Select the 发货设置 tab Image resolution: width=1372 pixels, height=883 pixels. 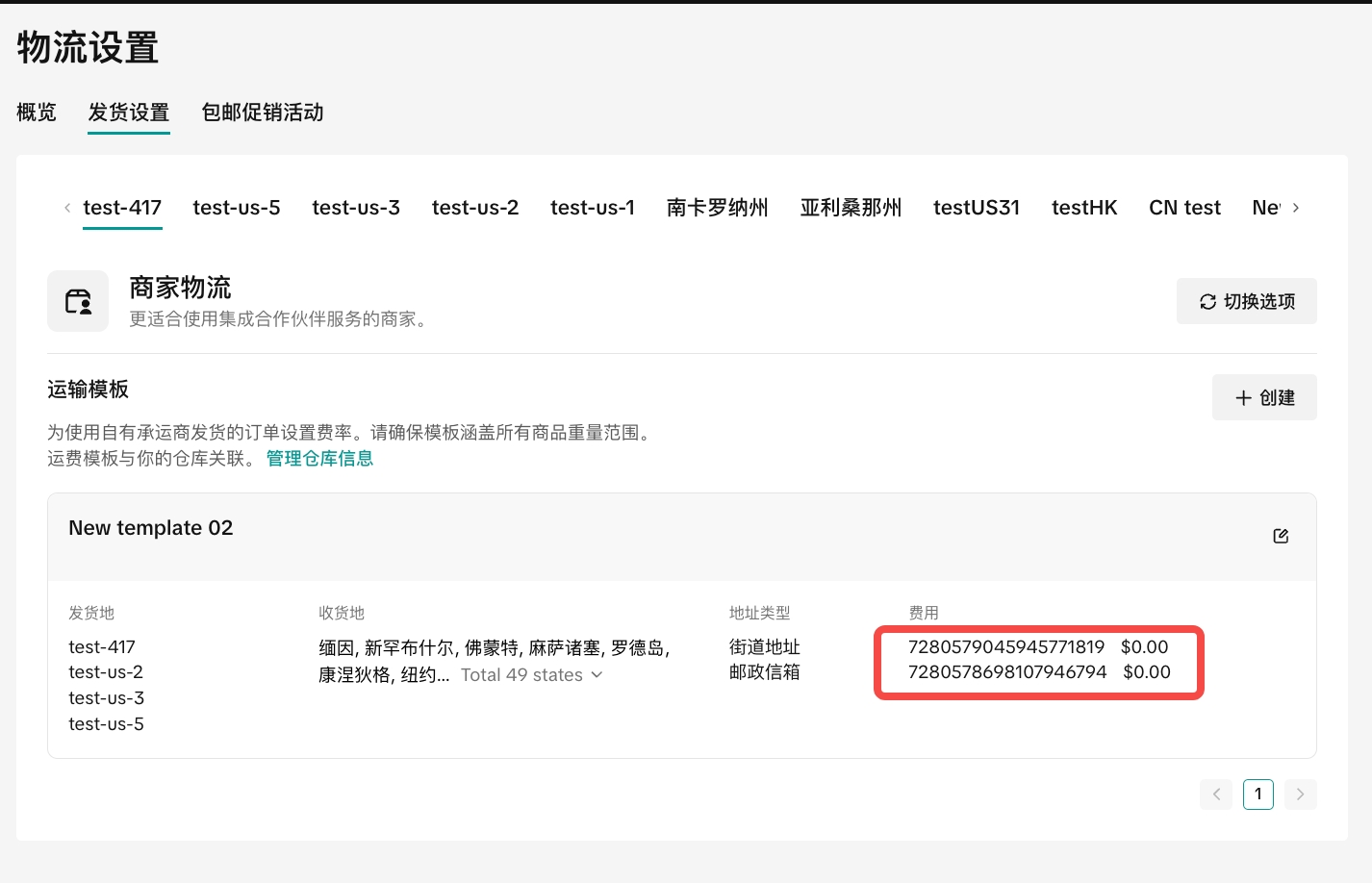coord(129,113)
